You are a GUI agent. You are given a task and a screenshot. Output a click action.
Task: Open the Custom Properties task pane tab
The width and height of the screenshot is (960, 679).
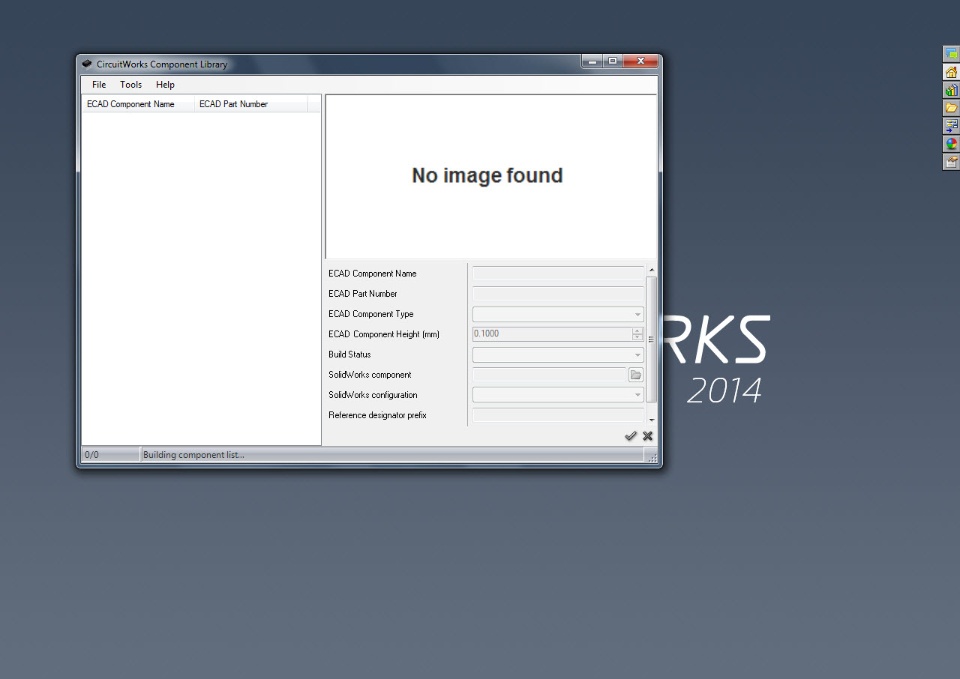coord(951,162)
